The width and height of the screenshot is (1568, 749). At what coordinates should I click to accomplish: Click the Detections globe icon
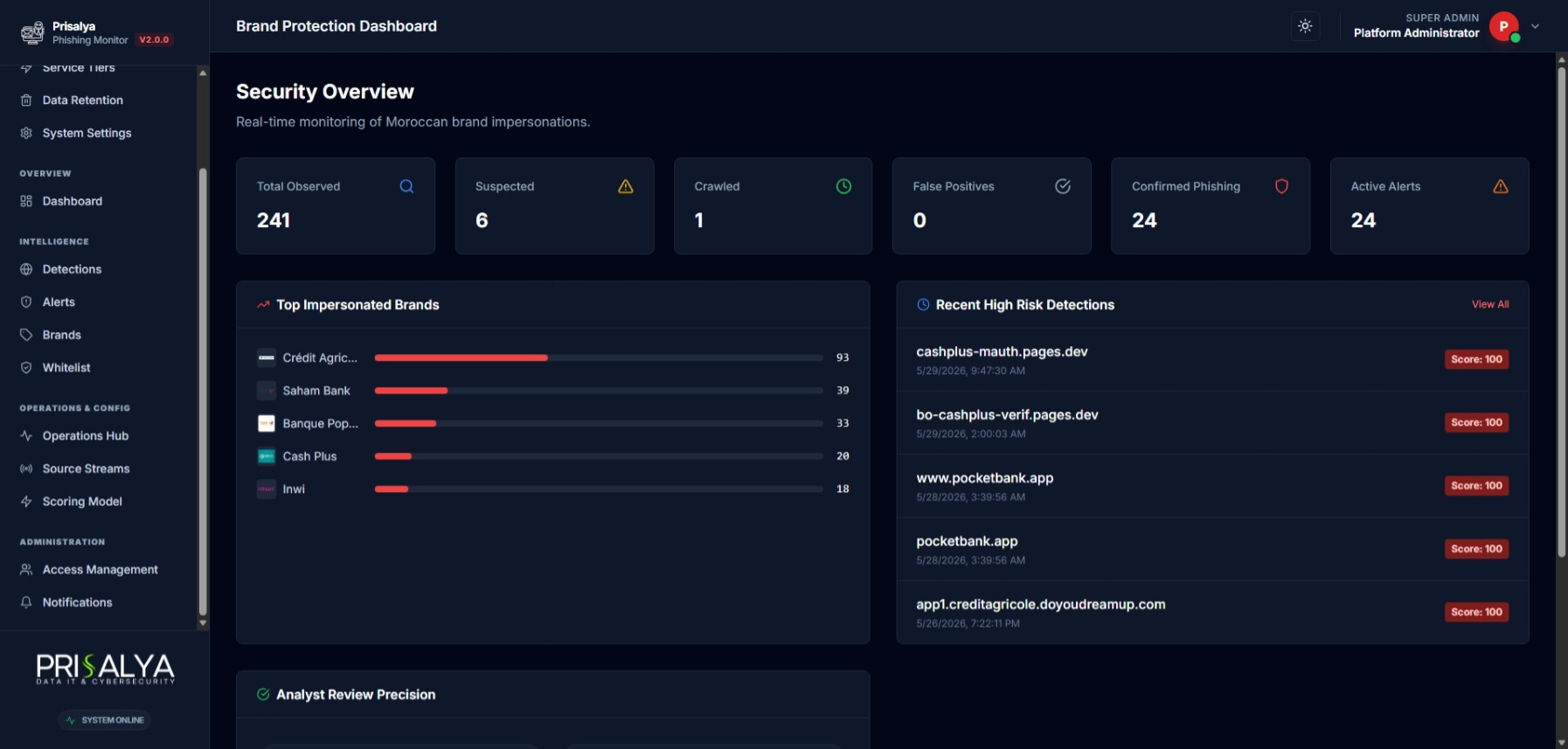[x=26, y=269]
